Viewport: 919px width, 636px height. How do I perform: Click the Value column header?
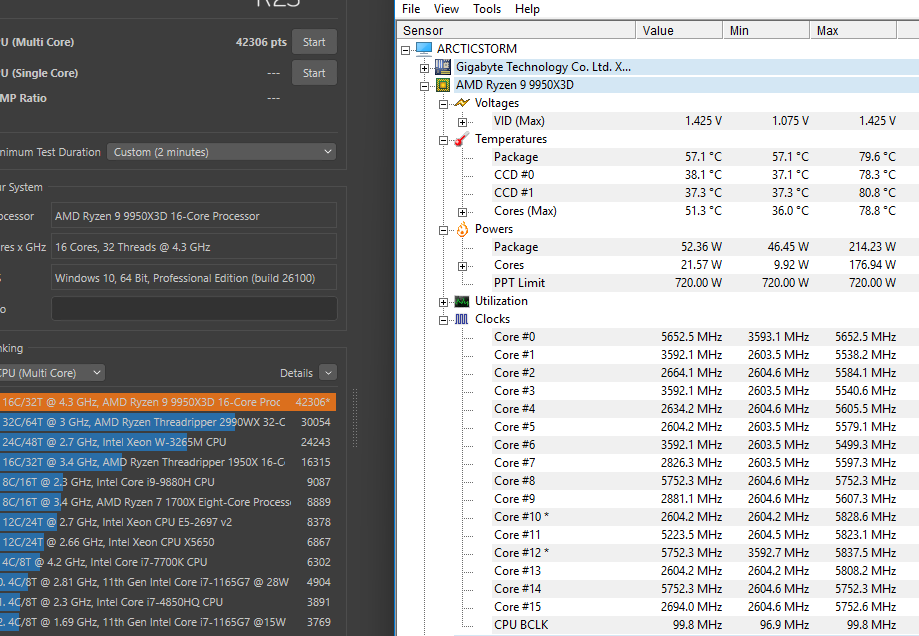[x=679, y=30]
